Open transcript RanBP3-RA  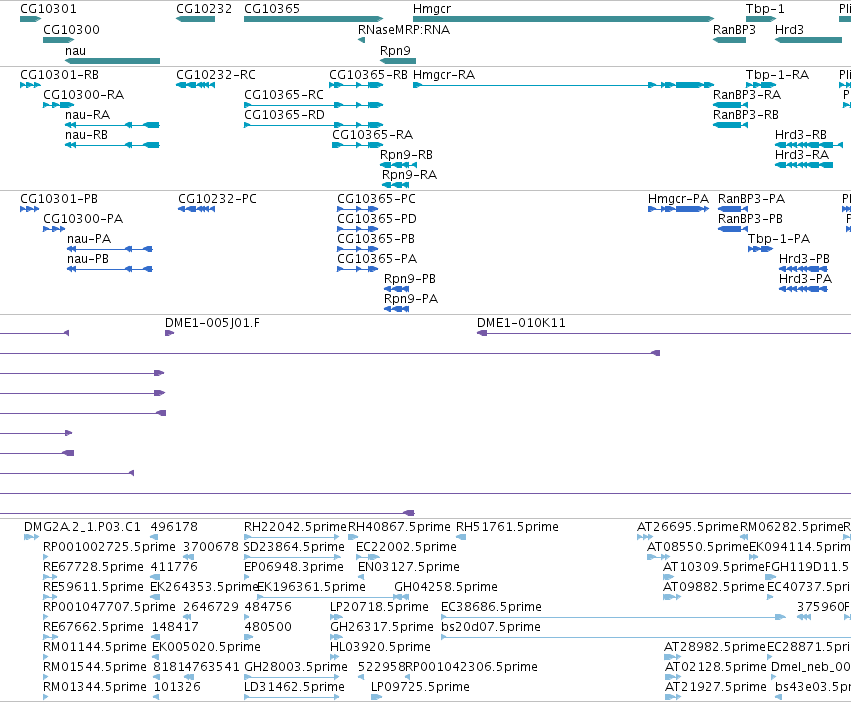coord(747,95)
